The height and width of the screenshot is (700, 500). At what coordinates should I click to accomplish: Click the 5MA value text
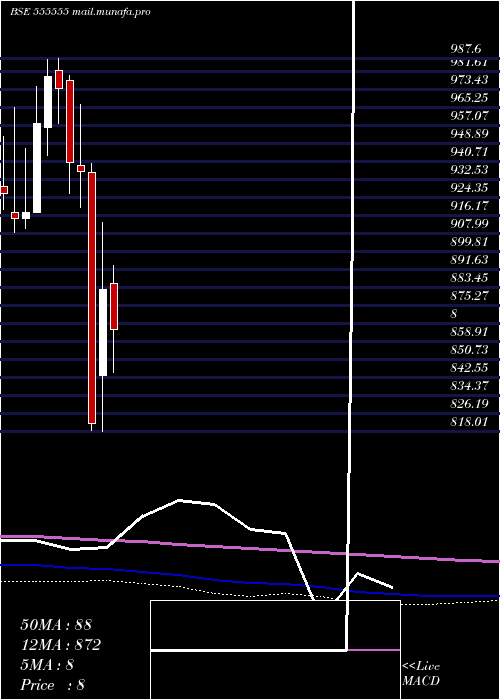tap(47, 665)
